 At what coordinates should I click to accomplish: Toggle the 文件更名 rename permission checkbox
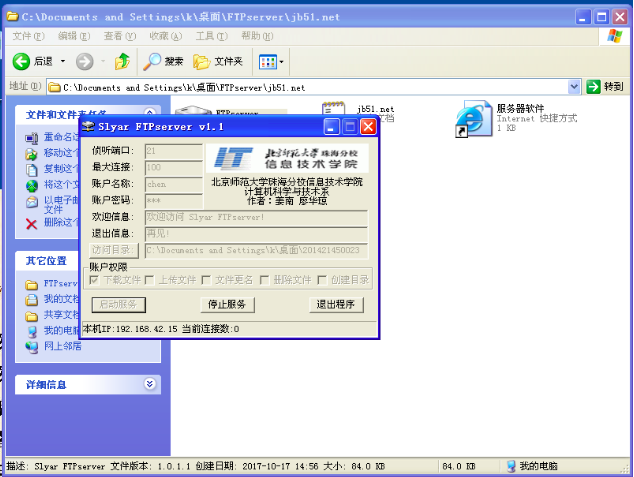pyautogui.click(x=206, y=280)
